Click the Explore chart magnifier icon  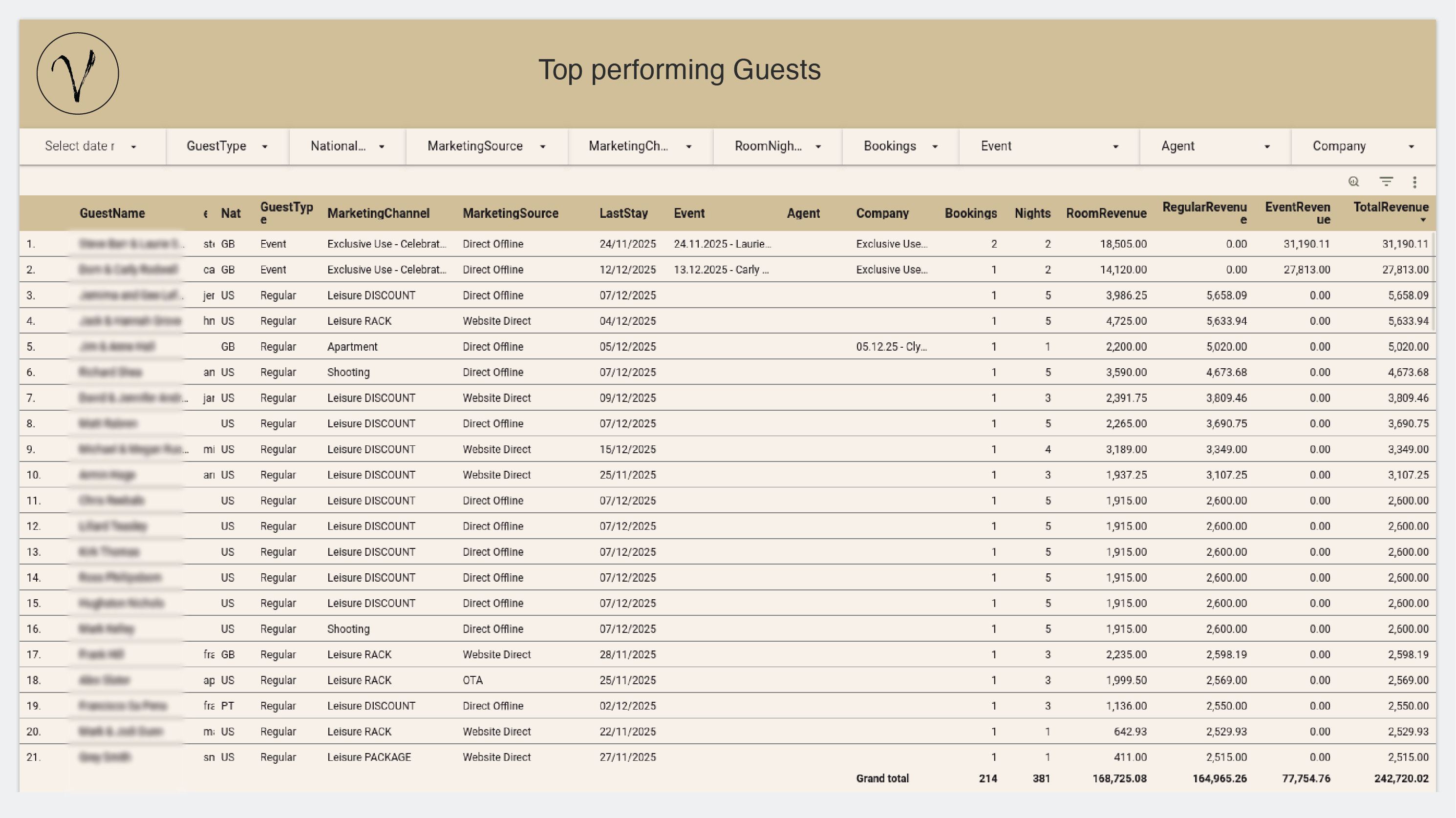point(1353,181)
